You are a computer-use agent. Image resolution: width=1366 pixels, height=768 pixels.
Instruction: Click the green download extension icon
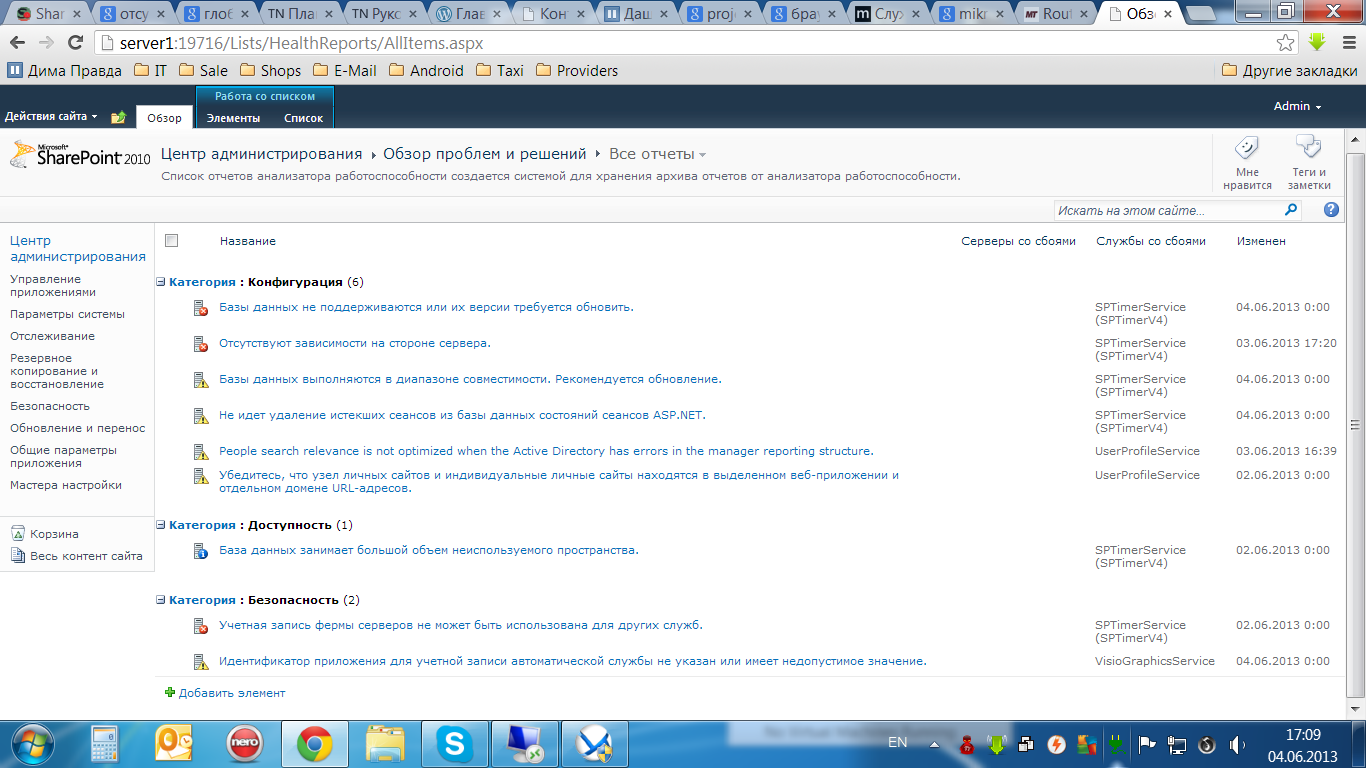1317,43
